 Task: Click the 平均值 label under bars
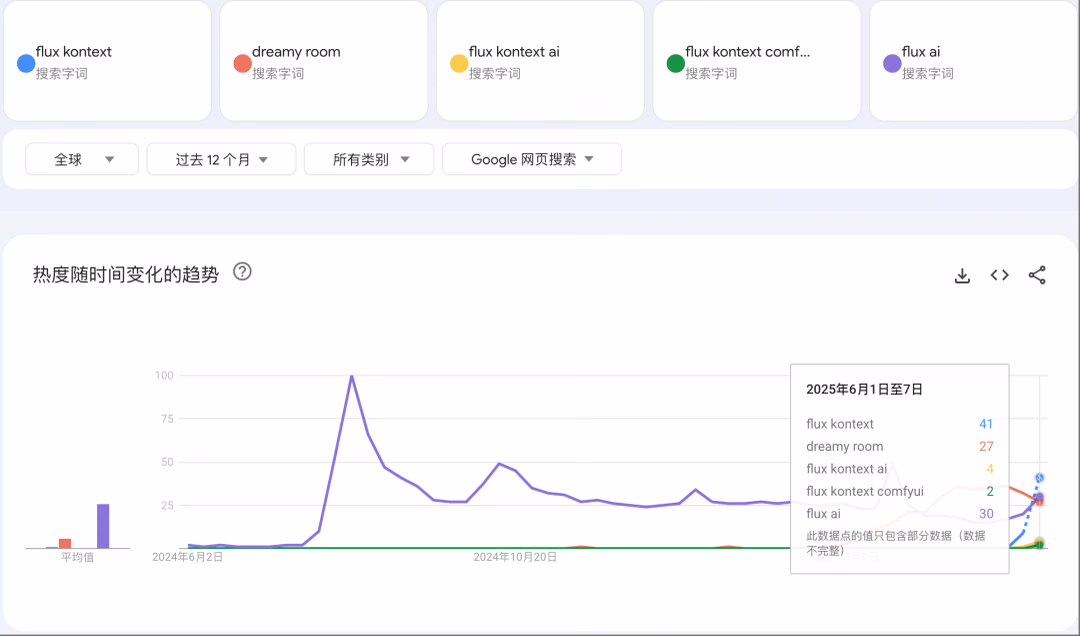pos(77,557)
